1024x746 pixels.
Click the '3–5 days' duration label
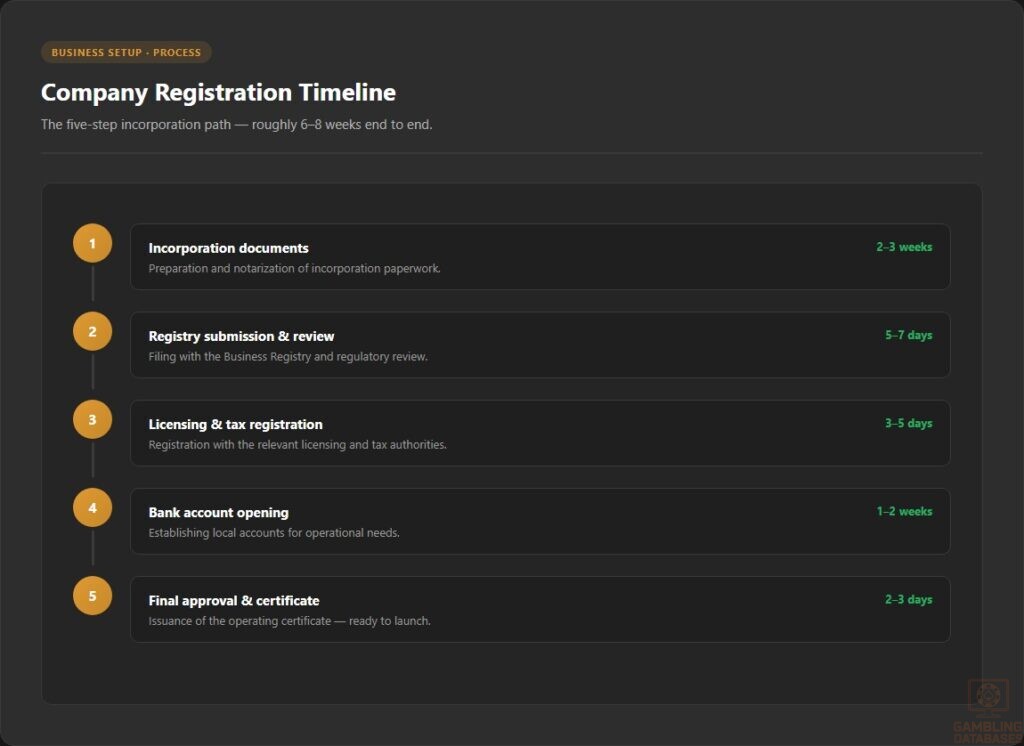[x=908, y=423]
